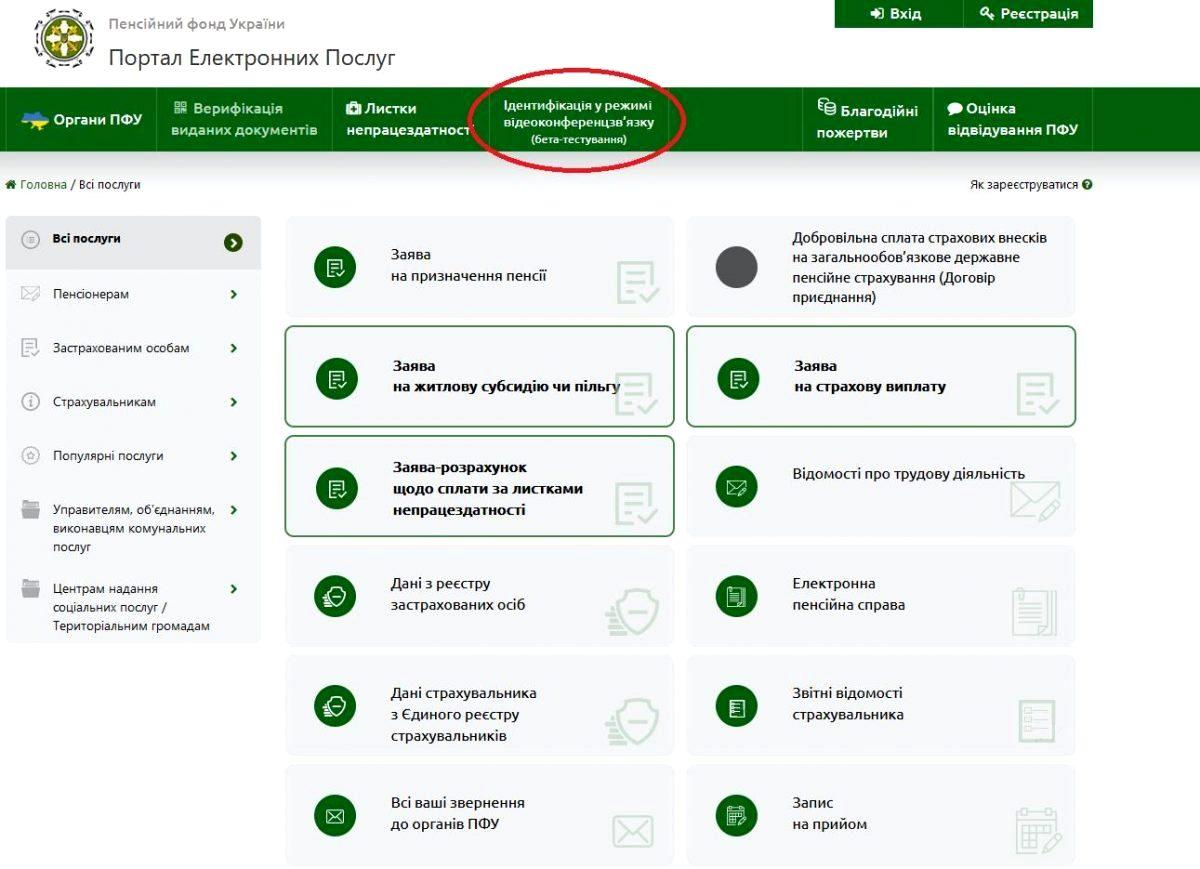Expand the Застрахованим особам sidebar section
The width and height of the screenshot is (1200, 869).
233,349
